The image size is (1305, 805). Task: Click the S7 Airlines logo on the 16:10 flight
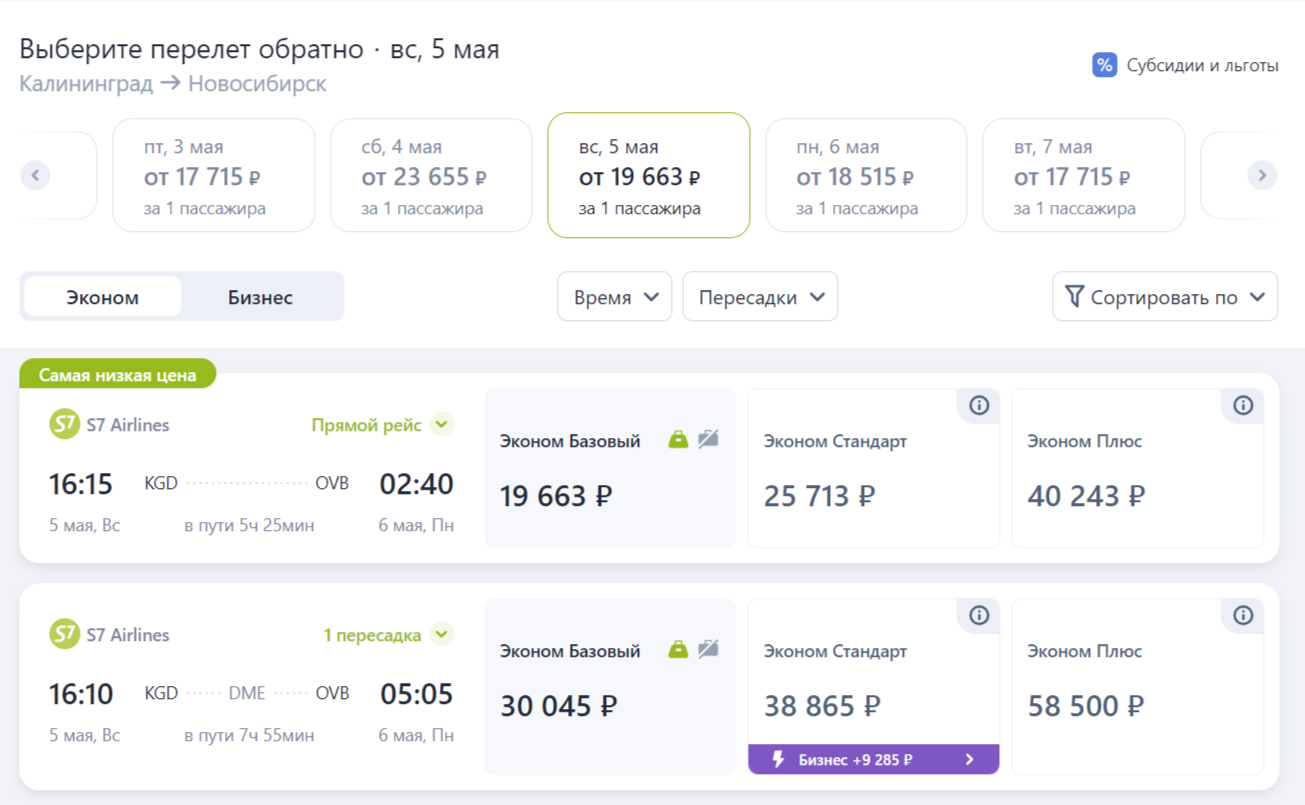click(64, 634)
